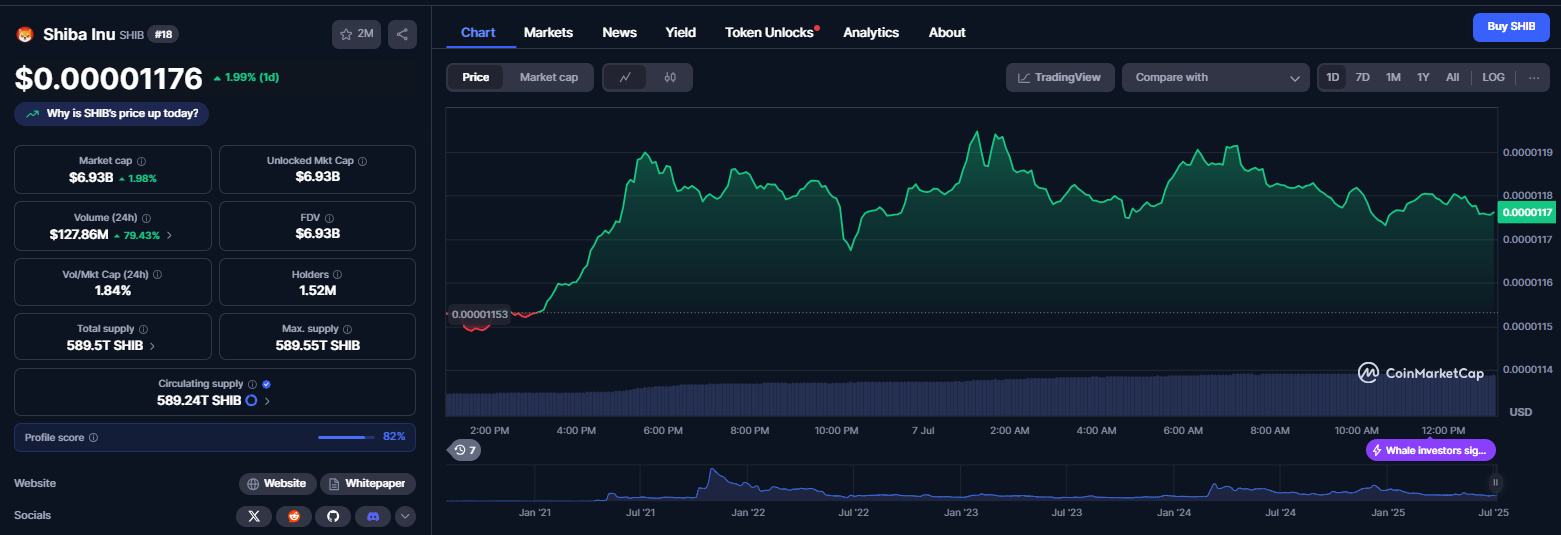Click the 589.55T SHIB max supply value
The image size is (1561, 535).
coord(317,345)
